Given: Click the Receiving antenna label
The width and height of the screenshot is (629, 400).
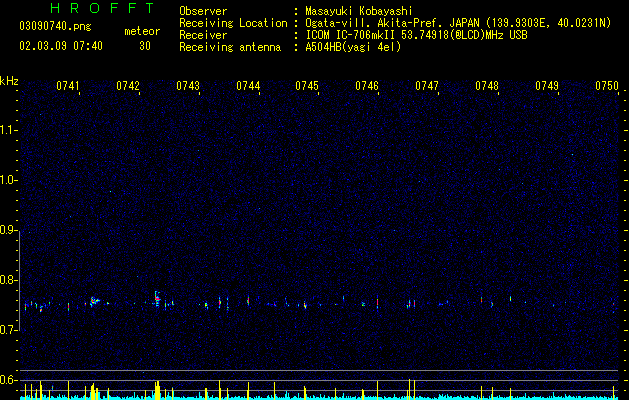Looking at the screenshot, I should point(230,47).
